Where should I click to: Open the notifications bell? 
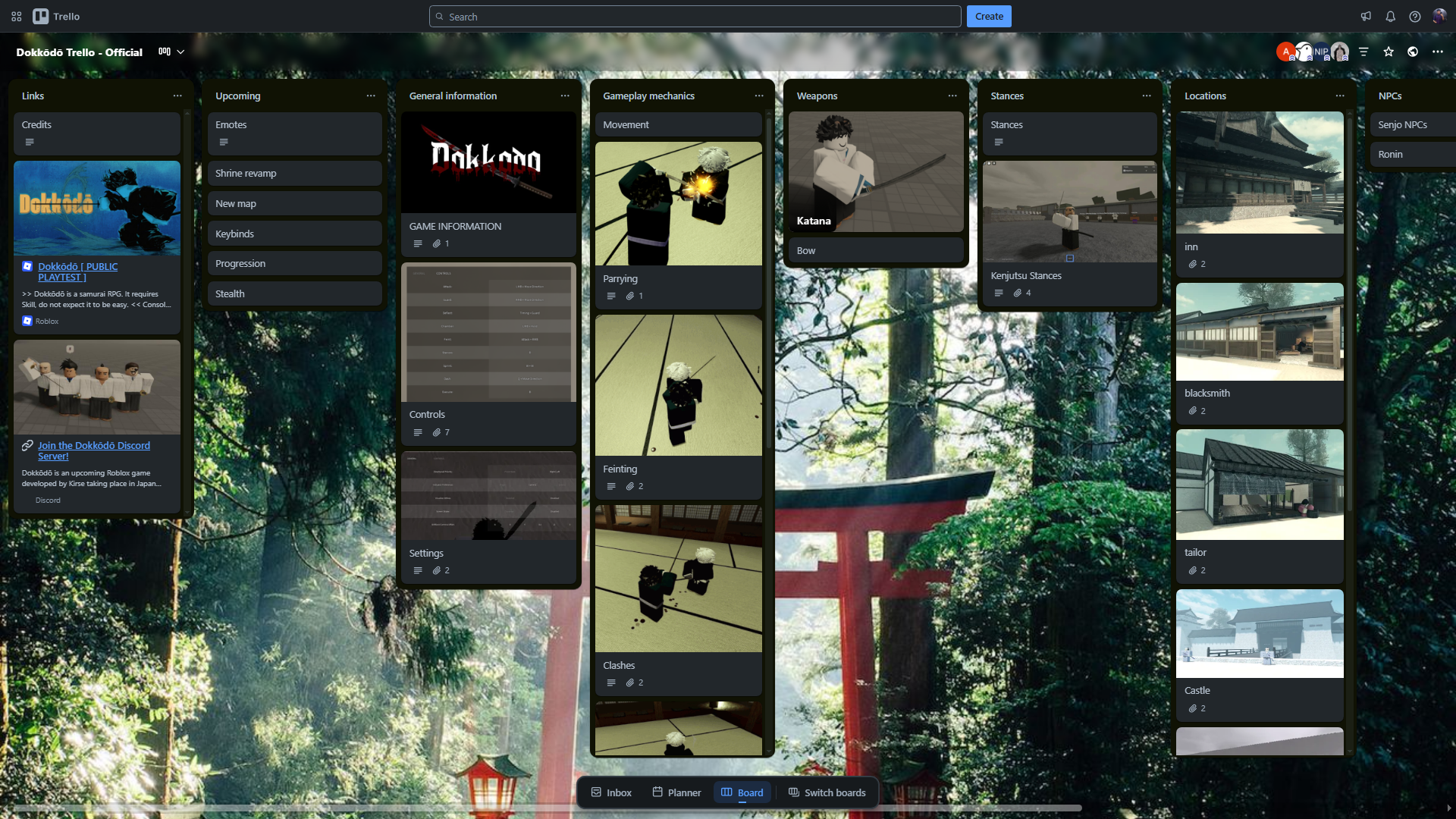pos(1390,16)
